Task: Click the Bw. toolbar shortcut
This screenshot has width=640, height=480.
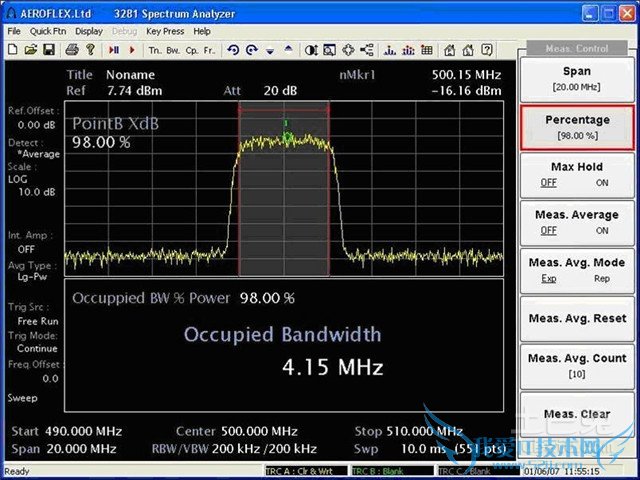Action: click(x=173, y=49)
